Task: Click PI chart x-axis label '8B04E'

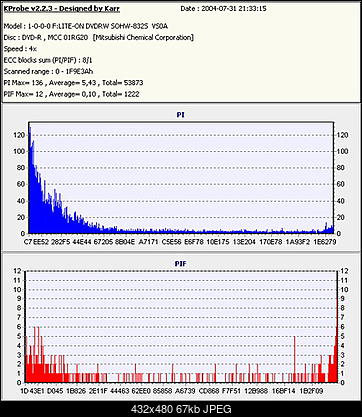Action: pos(125,242)
